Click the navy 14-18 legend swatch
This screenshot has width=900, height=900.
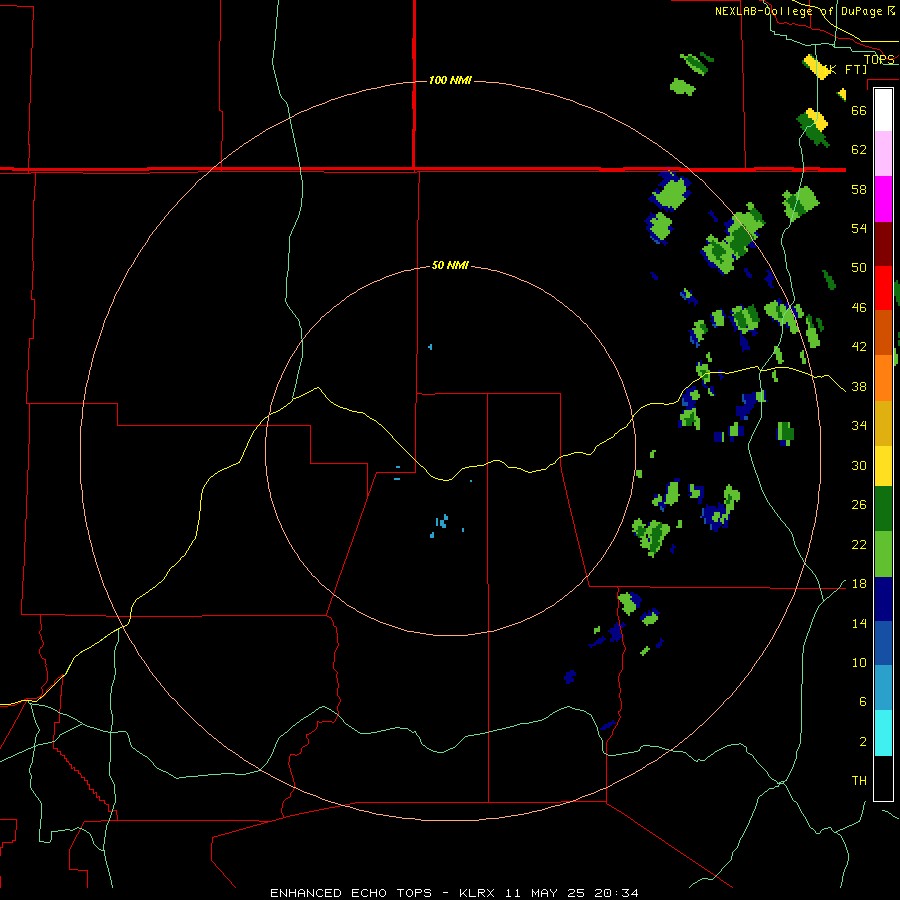coord(883,599)
